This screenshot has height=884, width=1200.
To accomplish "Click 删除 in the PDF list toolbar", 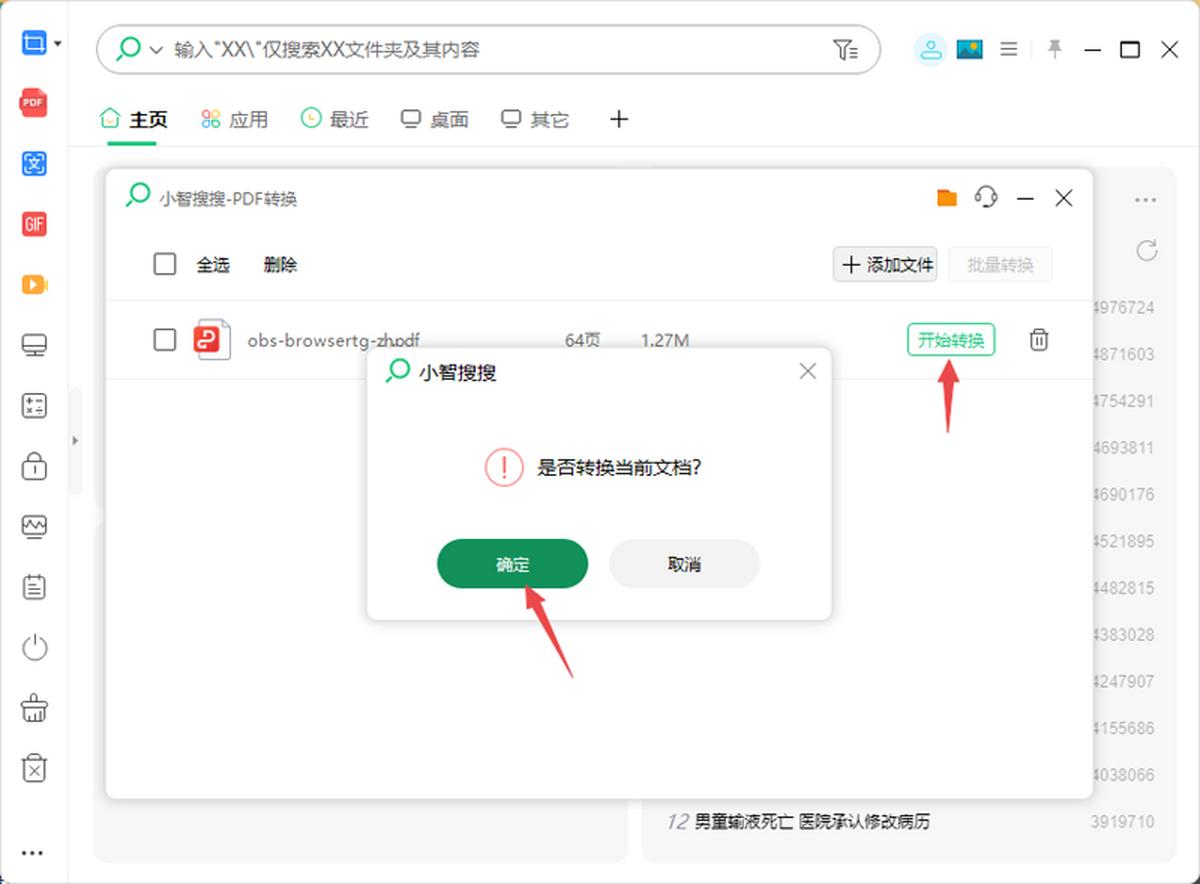I will [x=280, y=265].
